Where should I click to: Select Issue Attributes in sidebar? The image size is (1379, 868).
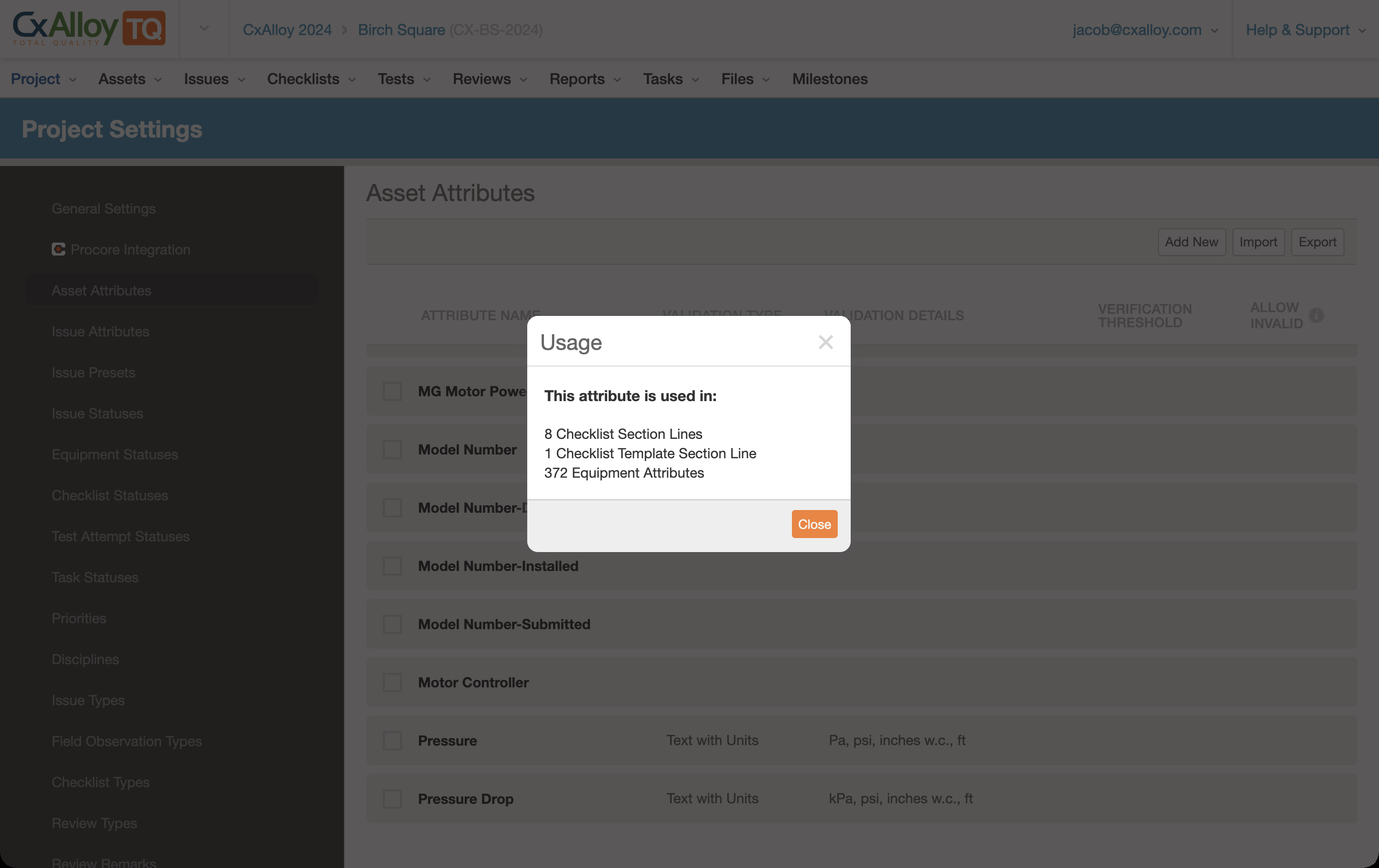100,332
